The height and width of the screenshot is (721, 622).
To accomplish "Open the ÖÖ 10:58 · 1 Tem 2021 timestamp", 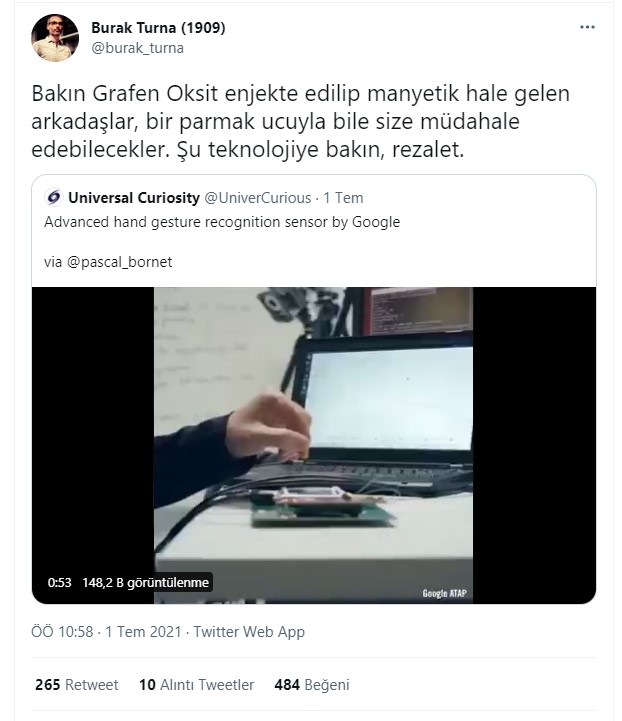I will coord(106,632).
